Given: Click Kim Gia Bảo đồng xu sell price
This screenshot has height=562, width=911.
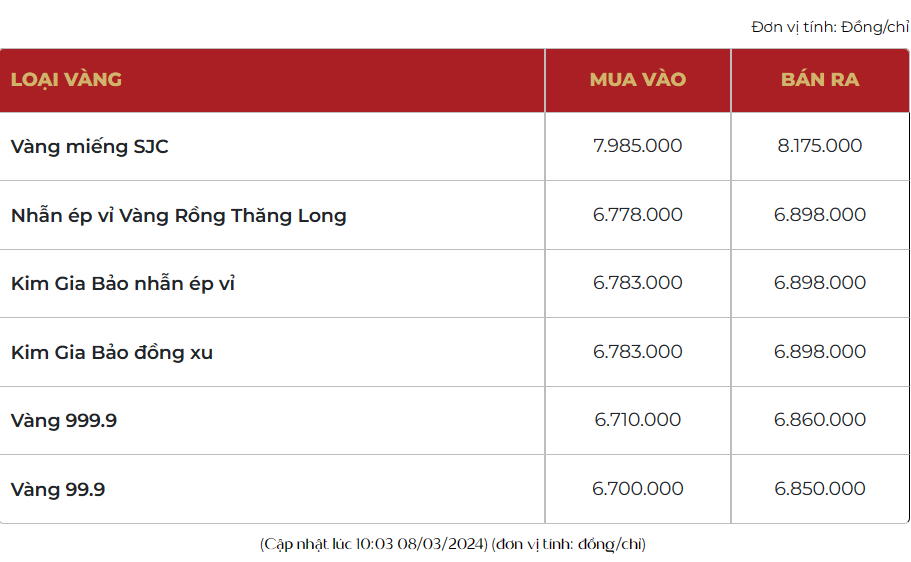Looking at the screenshot, I should tap(819, 352).
